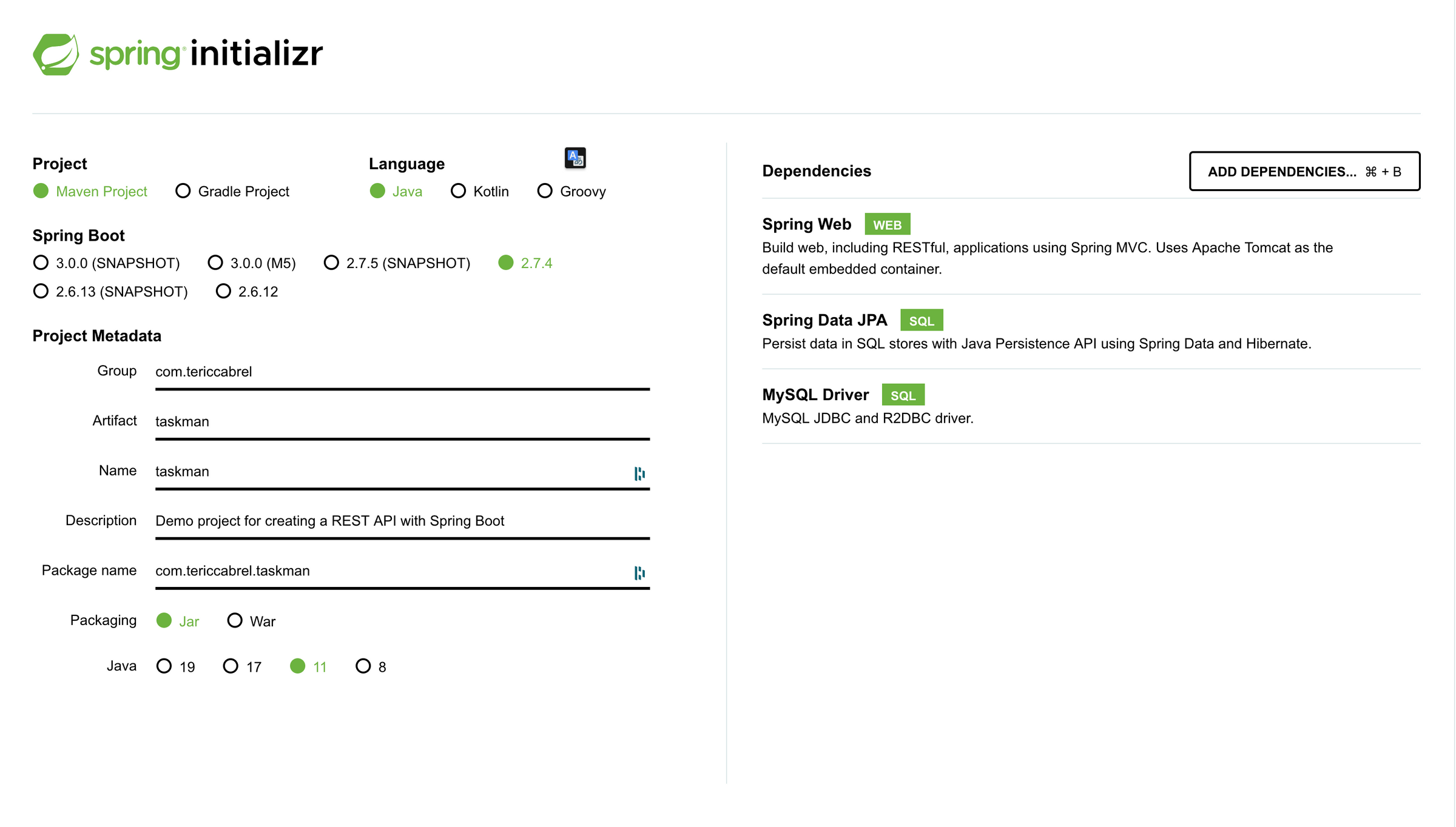This screenshot has height=827, width=1456.
Task: Click the Spring leaf logo icon
Action: pyautogui.click(x=56, y=55)
